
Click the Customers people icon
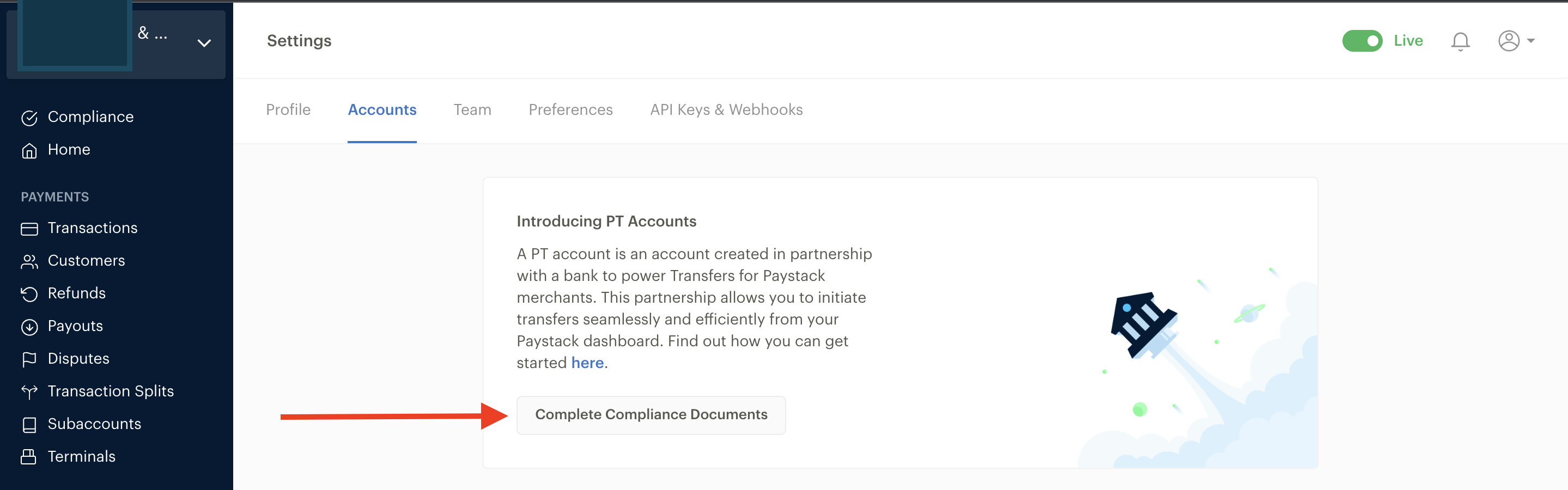point(29,261)
